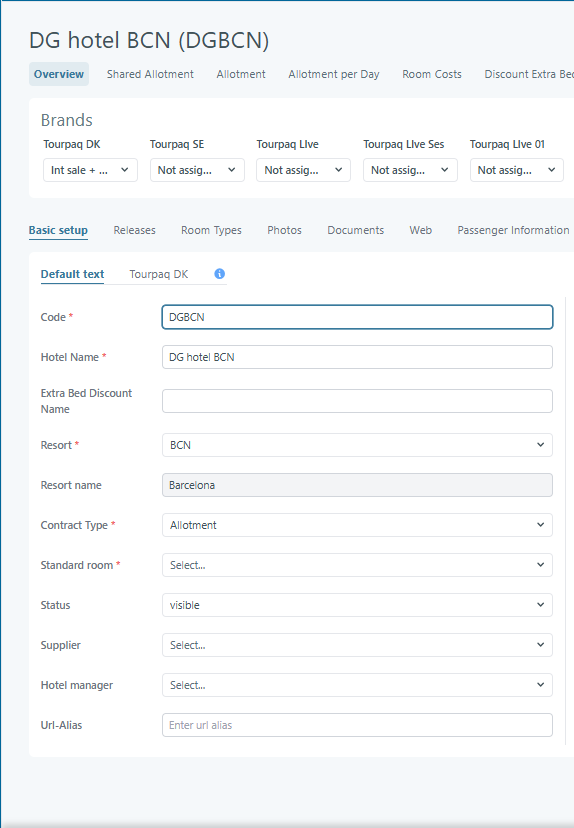Switch to the Overview tab

pyautogui.click(x=59, y=74)
